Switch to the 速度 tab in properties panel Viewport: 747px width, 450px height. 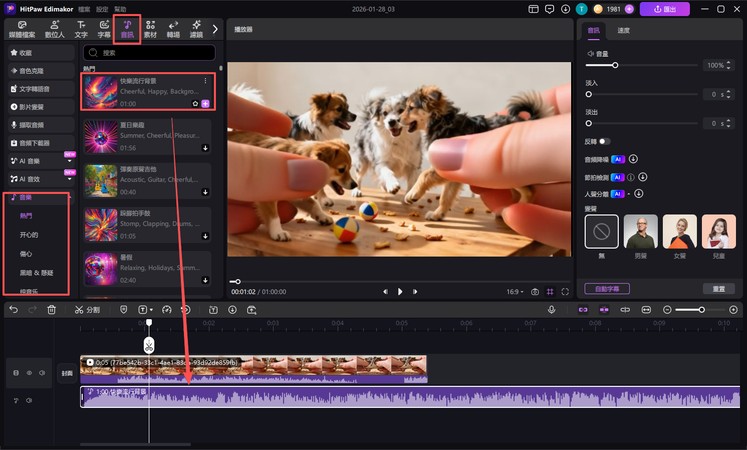(x=624, y=30)
